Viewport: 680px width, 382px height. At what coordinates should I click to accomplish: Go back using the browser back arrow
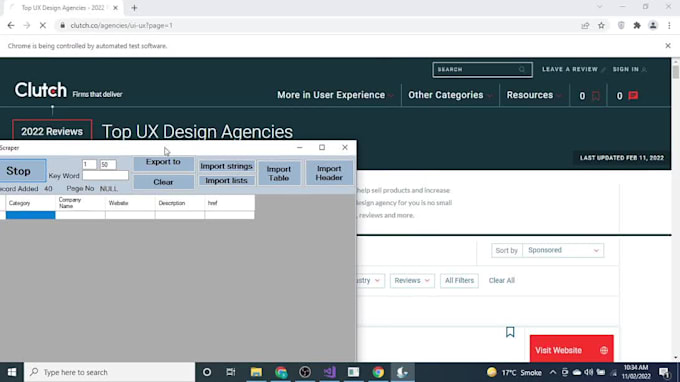tap(11, 26)
